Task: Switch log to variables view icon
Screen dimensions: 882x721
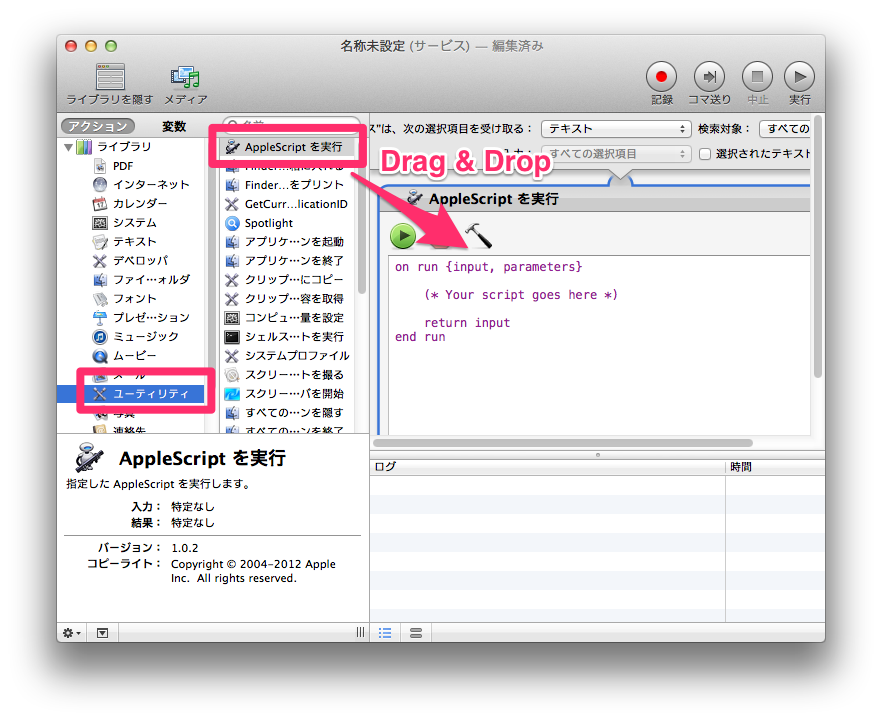Action: [416, 633]
